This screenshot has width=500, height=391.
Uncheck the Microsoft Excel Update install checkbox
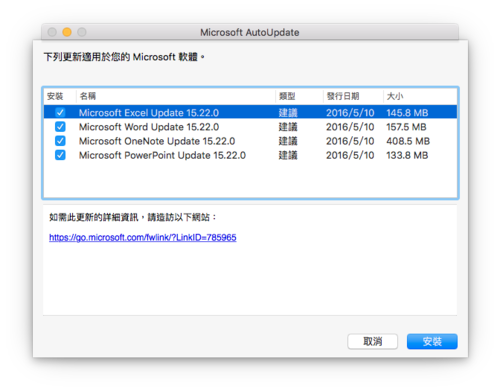tap(60, 113)
